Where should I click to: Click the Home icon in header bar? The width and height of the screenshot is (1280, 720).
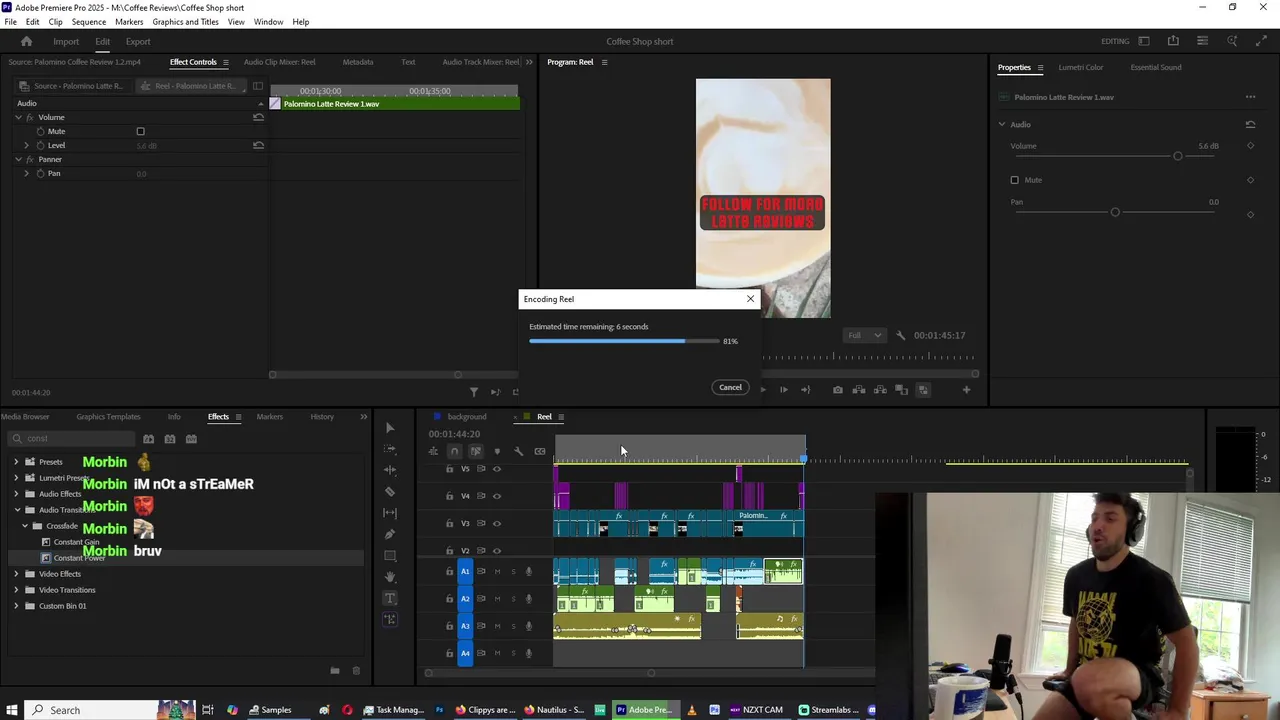pyautogui.click(x=27, y=41)
